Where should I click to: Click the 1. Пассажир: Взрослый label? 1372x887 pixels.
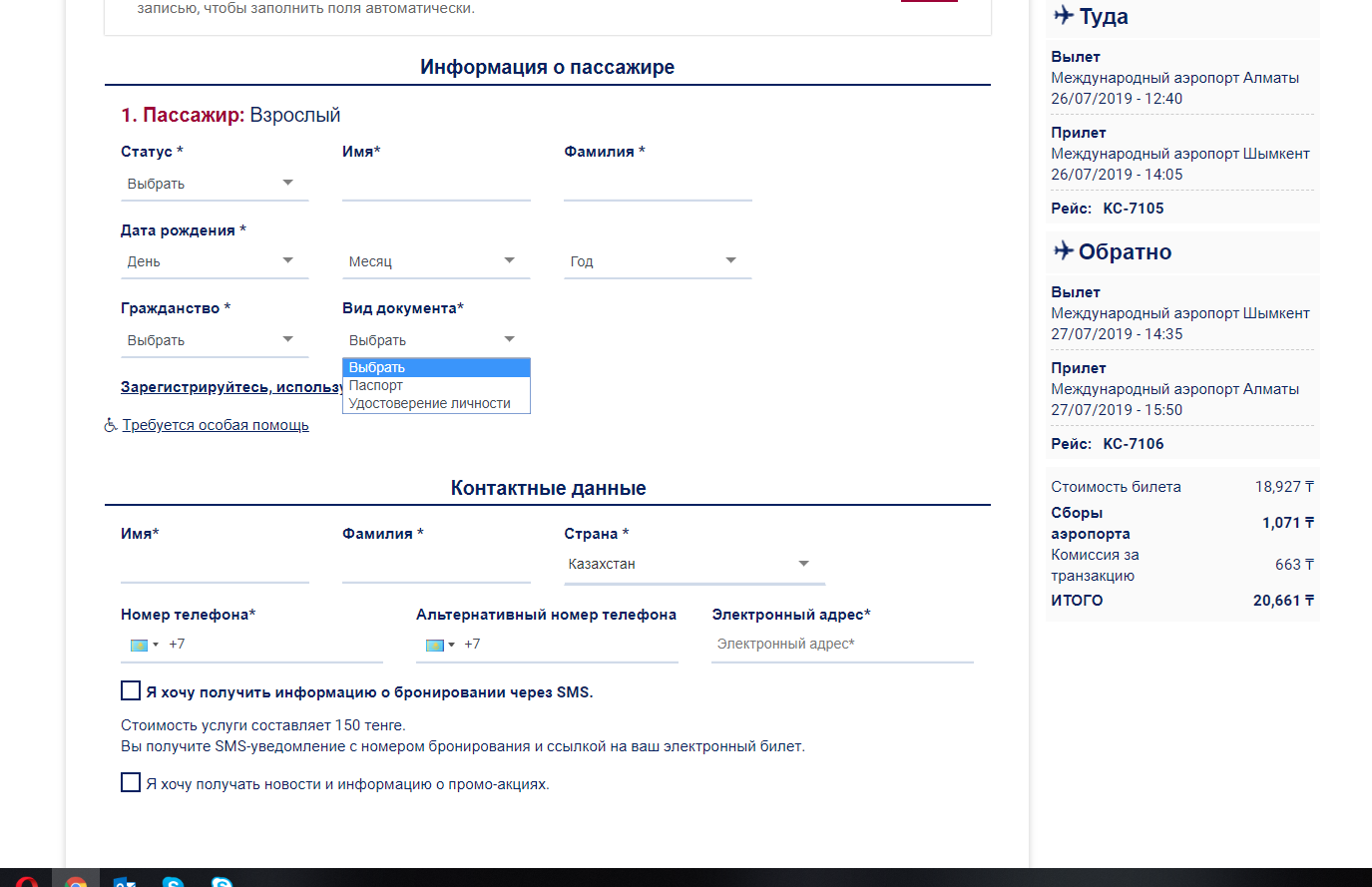pyautogui.click(x=230, y=116)
